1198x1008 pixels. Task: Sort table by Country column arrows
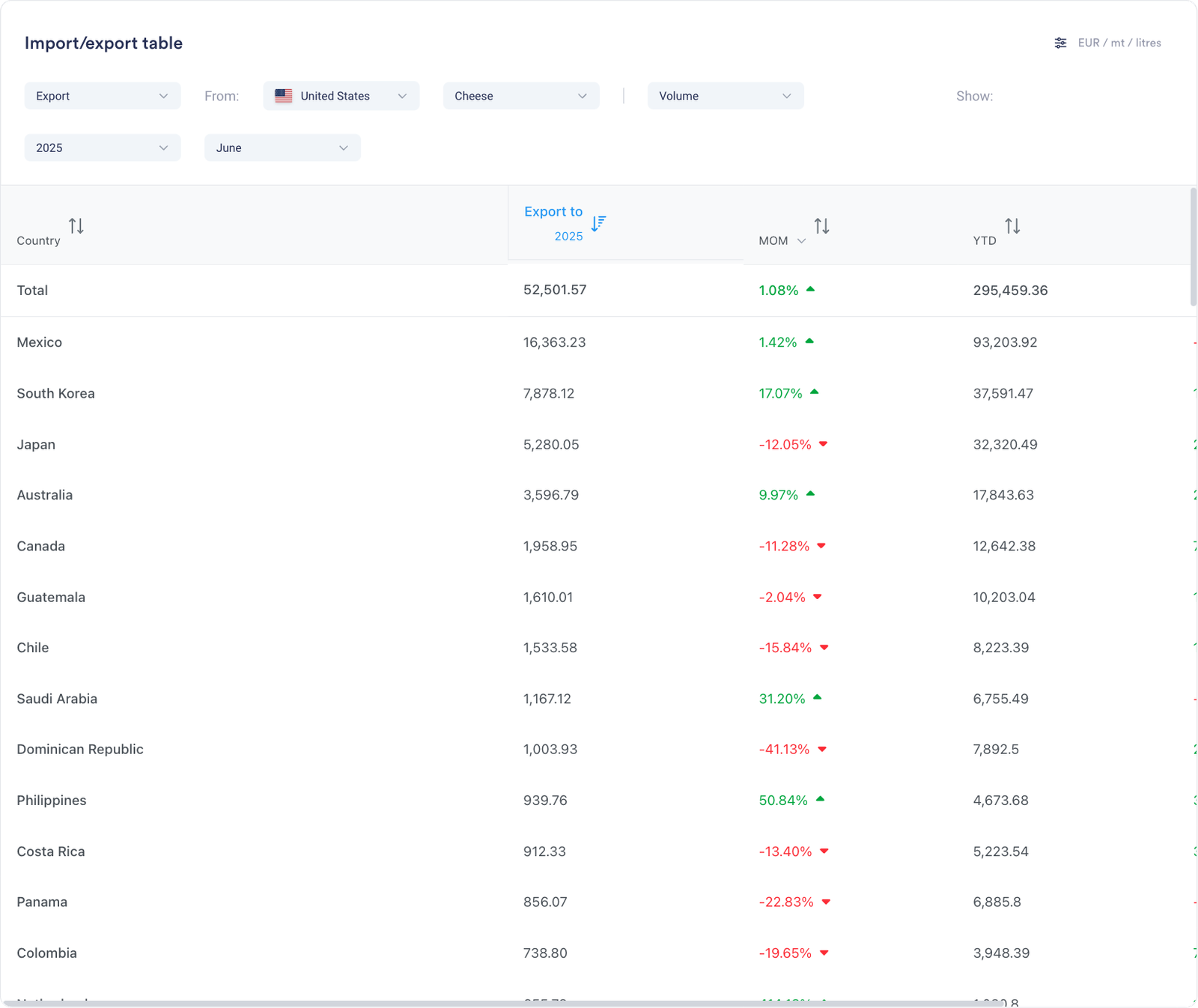(x=76, y=225)
